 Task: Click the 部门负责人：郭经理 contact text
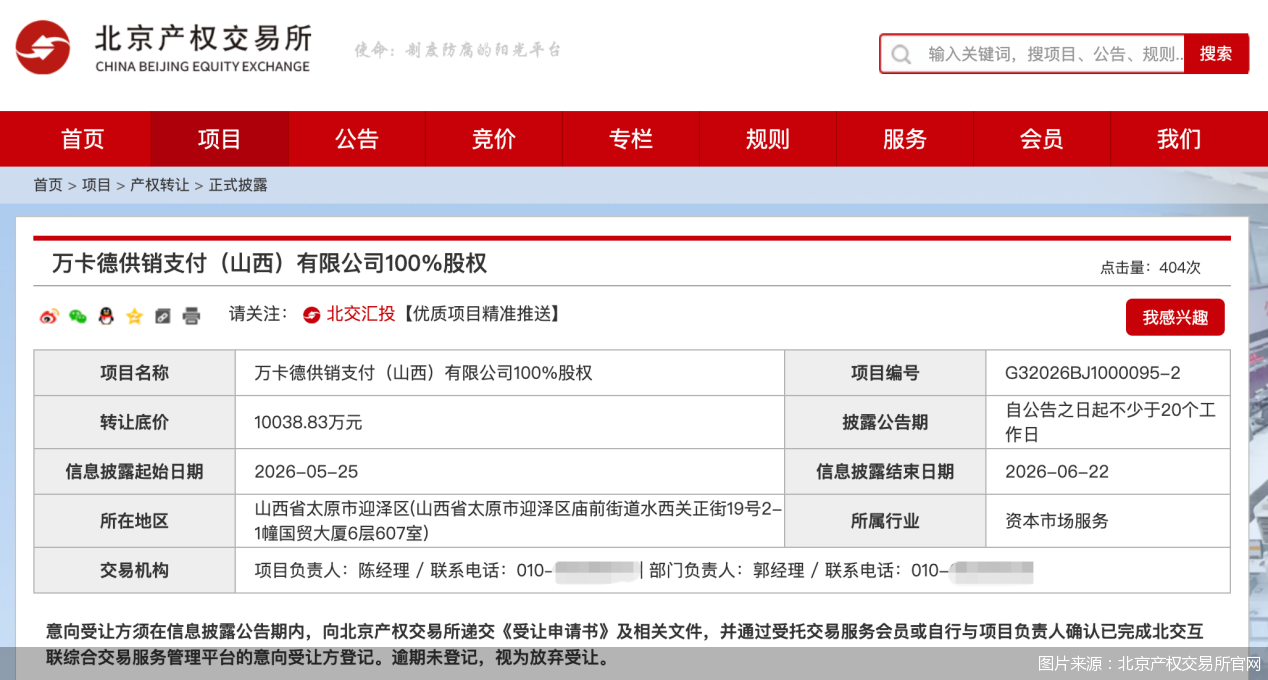(727, 570)
